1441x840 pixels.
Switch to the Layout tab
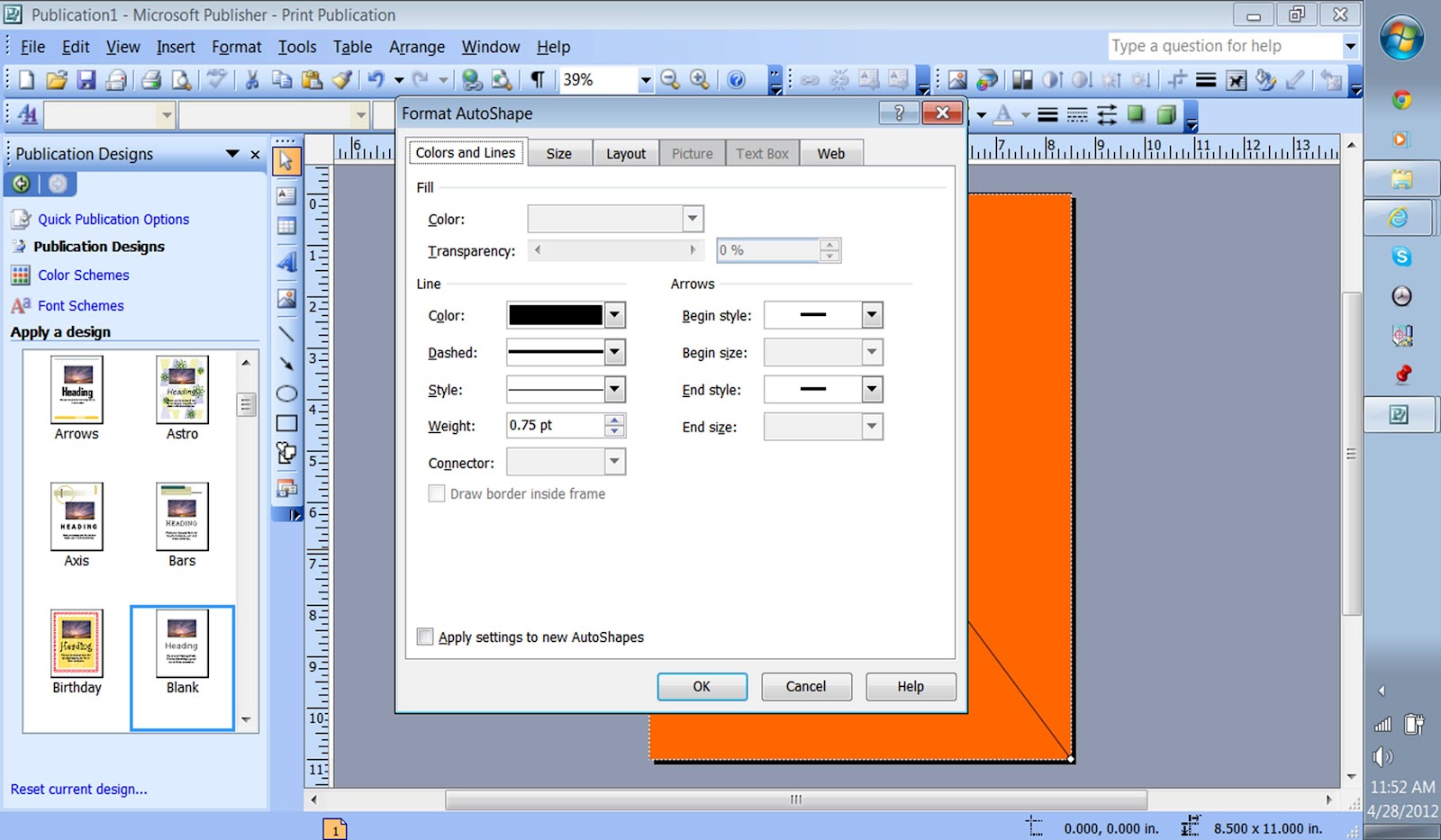point(626,153)
